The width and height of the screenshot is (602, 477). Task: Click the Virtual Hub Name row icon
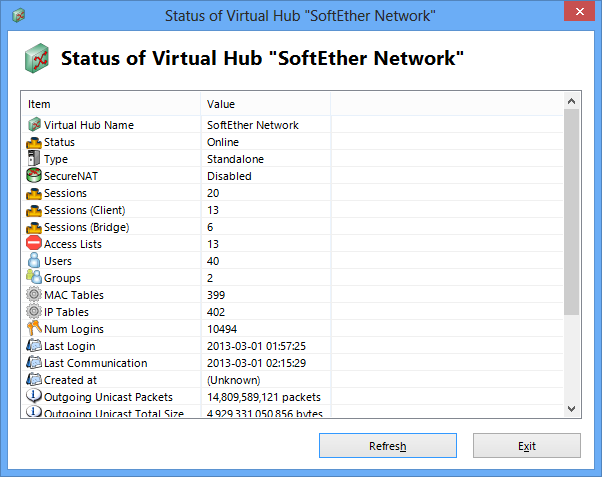tap(34, 125)
